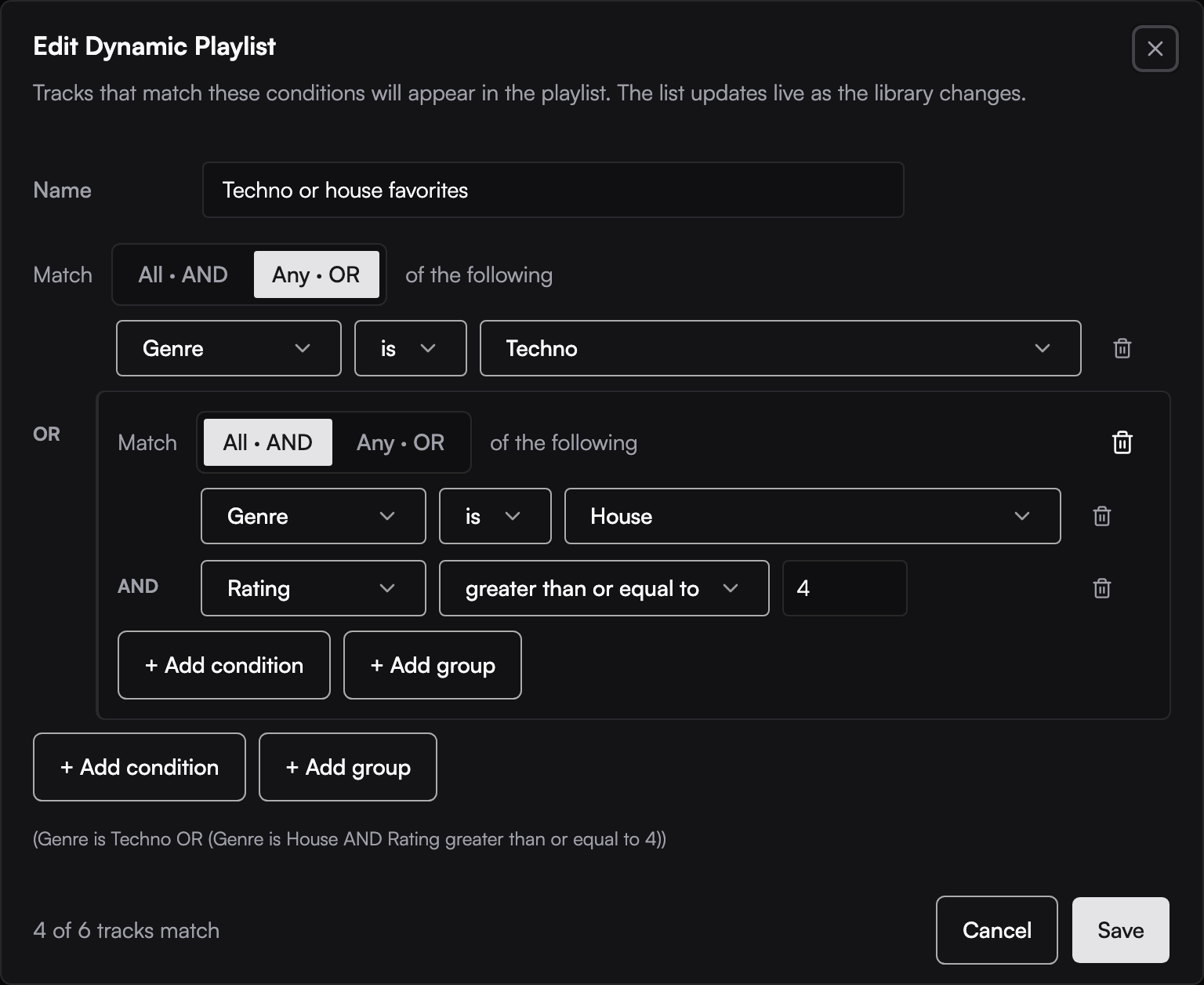Save the dynamic playlist
The height and width of the screenshot is (985, 1204).
(x=1121, y=930)
